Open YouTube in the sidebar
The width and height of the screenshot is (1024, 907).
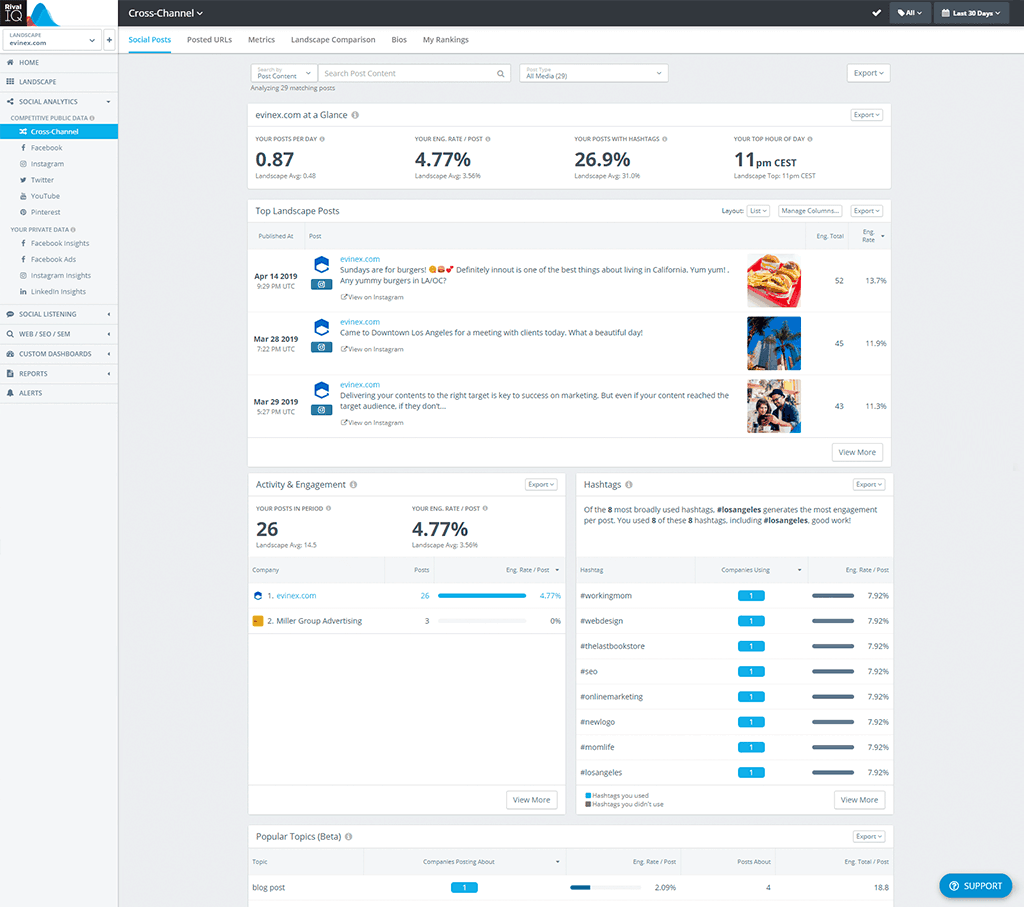[45, 196]
